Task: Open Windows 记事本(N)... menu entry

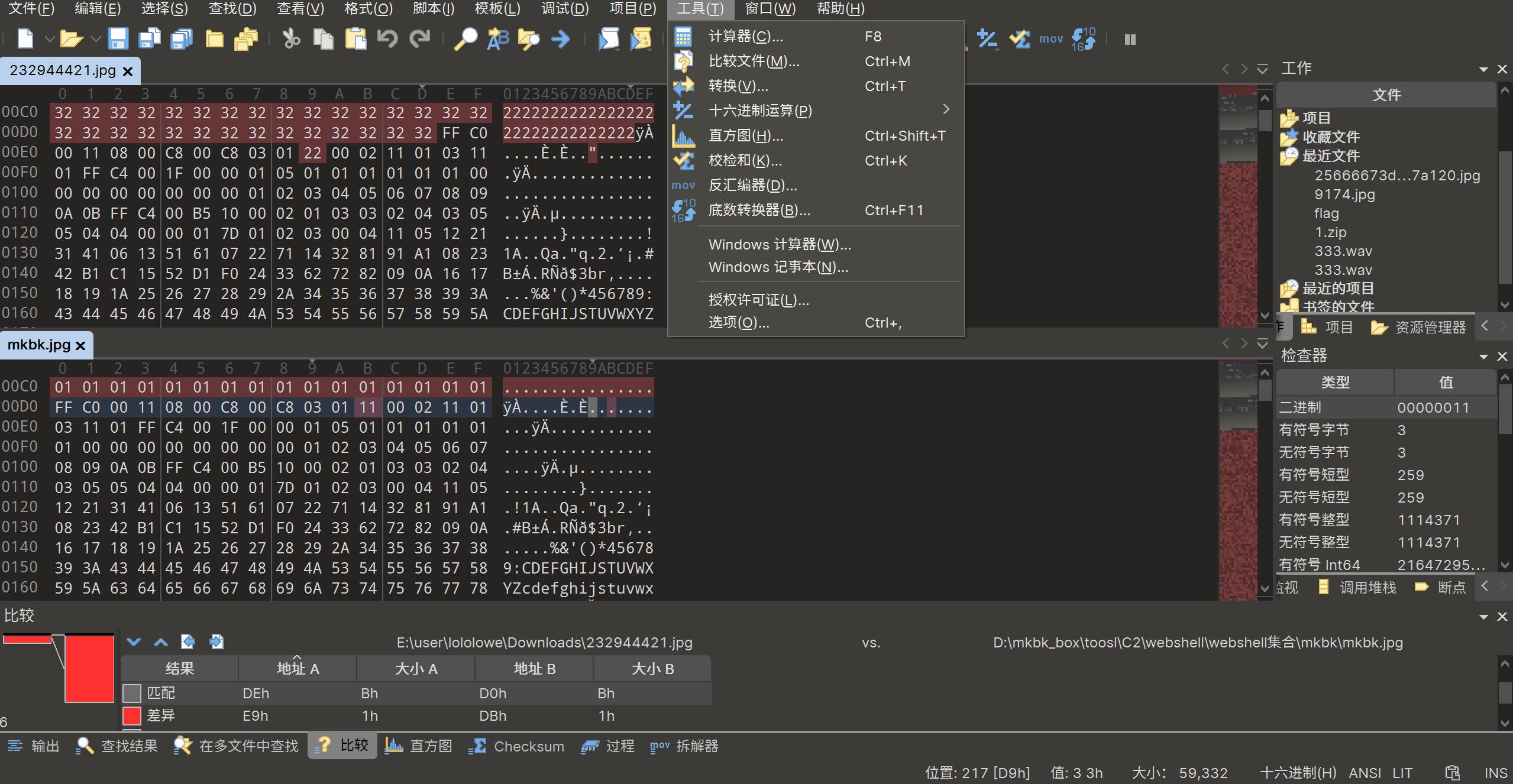Action: point(816,267)
